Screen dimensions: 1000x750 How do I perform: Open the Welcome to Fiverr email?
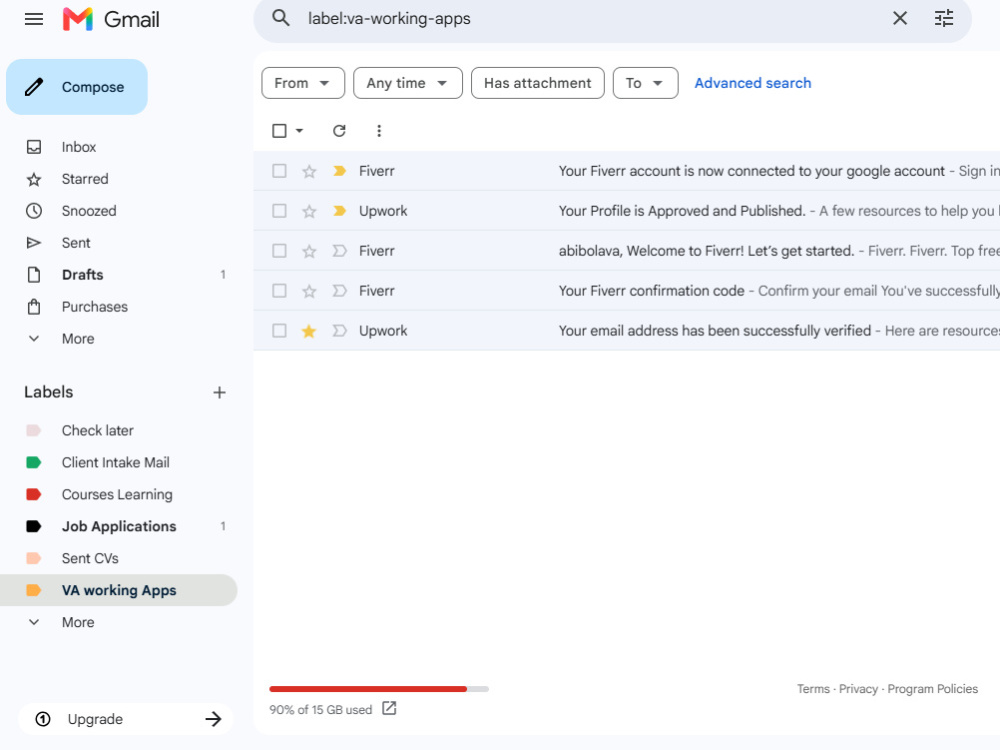(x=626, y=251)
